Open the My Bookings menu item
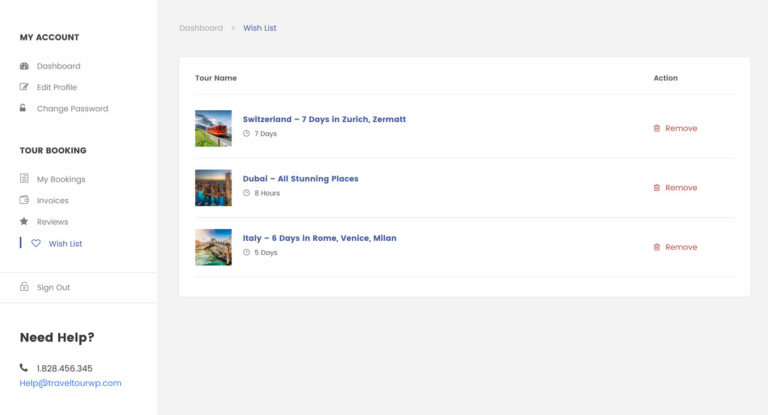 (x=61, y=179)
